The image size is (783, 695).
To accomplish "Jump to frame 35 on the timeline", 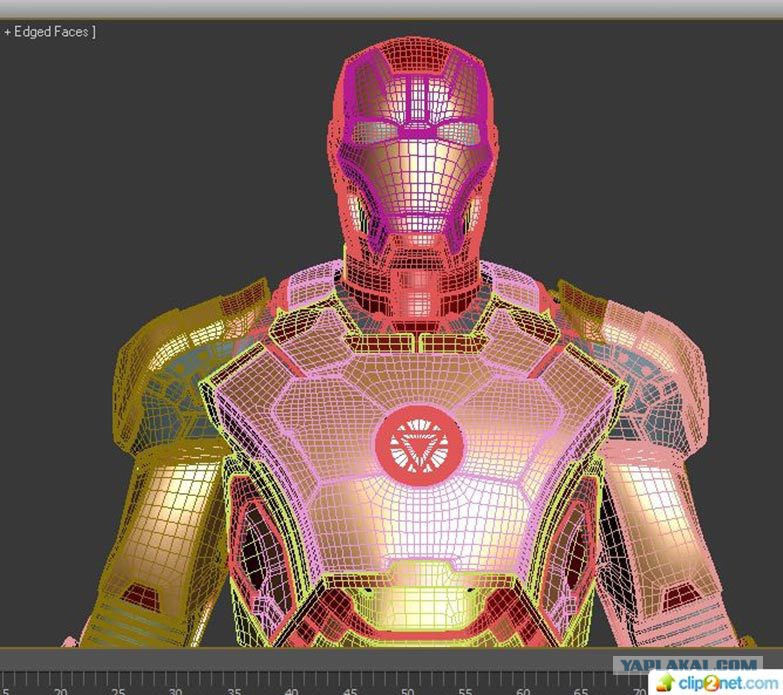I will [234, 691].
